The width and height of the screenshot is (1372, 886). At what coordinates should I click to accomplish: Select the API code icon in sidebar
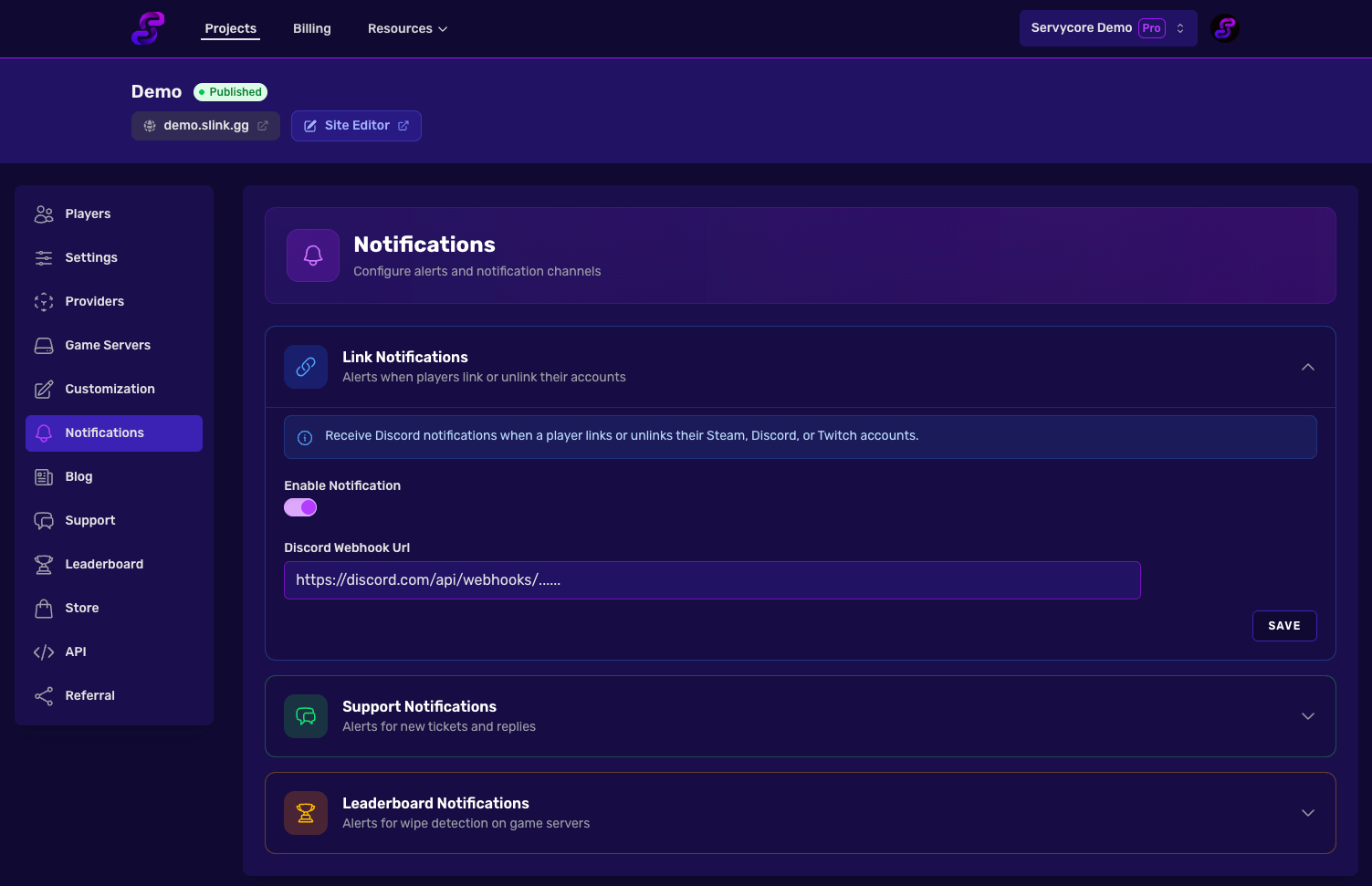[43, 651]
